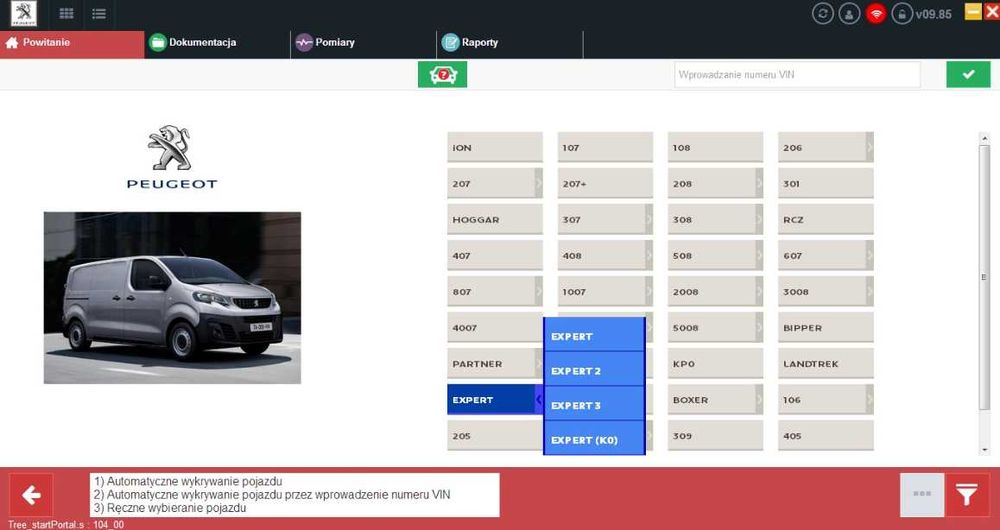
Task: Switch to the Powitanie tab
Action: (72, 43)
